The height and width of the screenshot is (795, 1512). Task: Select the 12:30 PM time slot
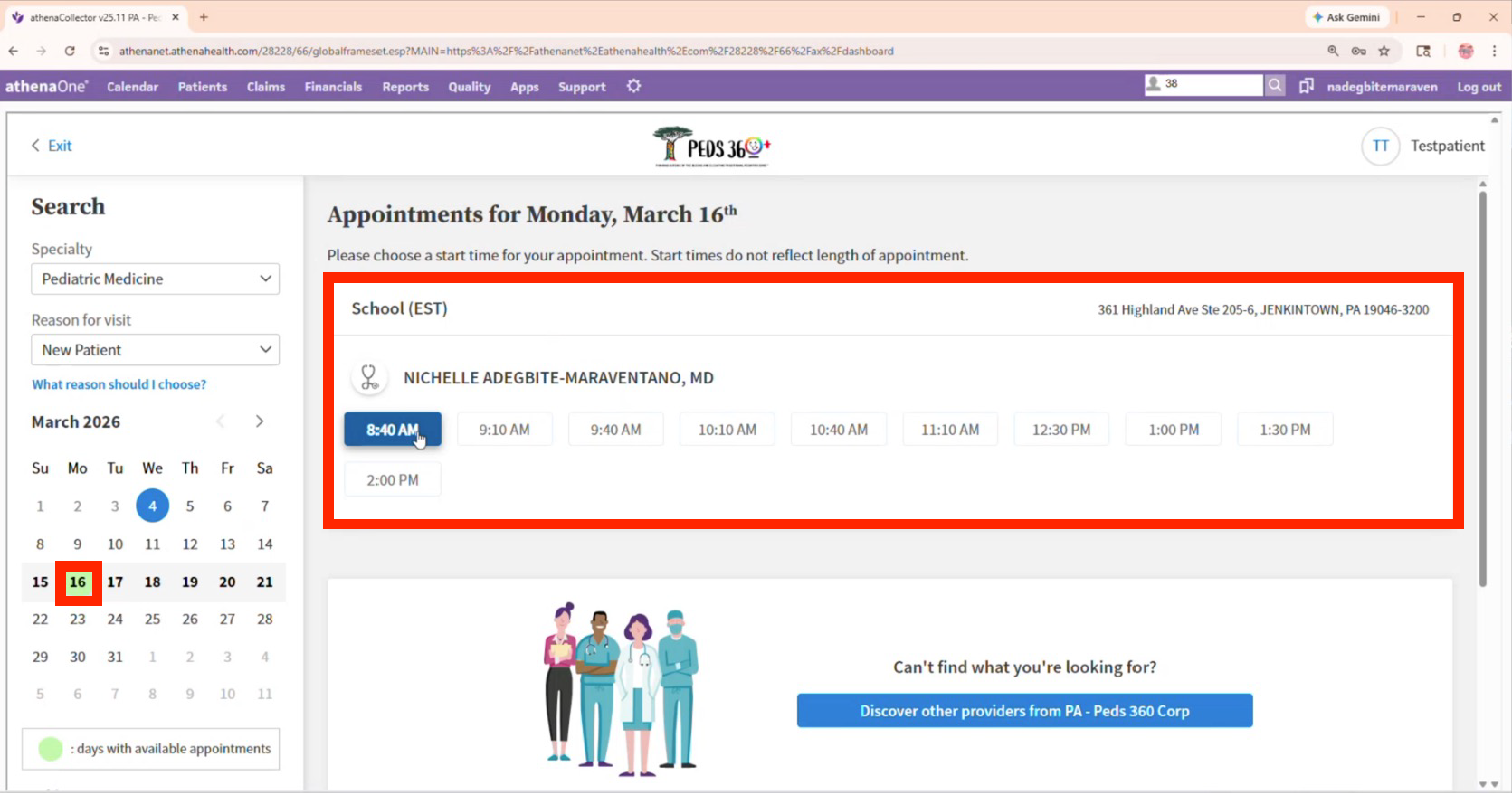coord(1061,430)
